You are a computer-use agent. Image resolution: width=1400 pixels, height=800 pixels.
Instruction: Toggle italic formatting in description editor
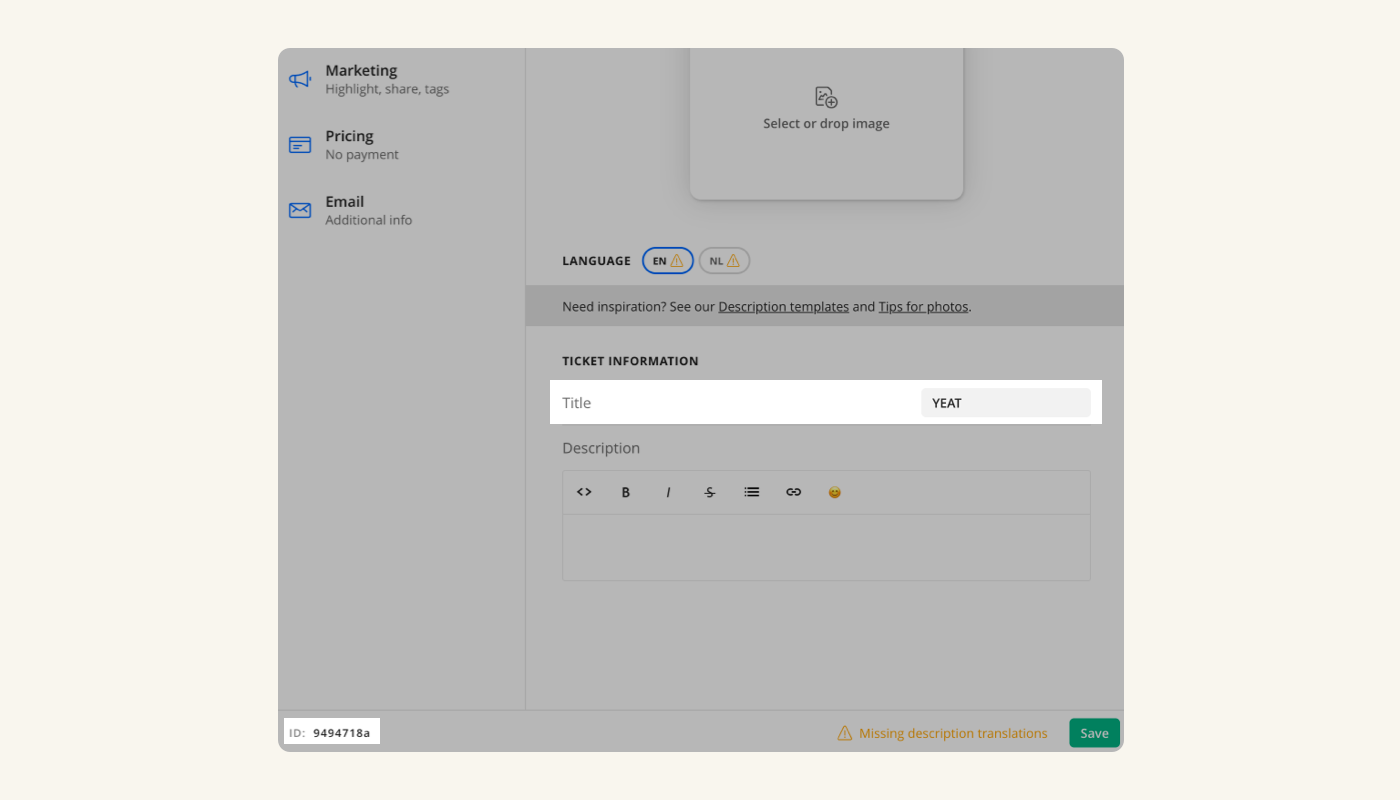pyautogui.click(x=668, y=492)
